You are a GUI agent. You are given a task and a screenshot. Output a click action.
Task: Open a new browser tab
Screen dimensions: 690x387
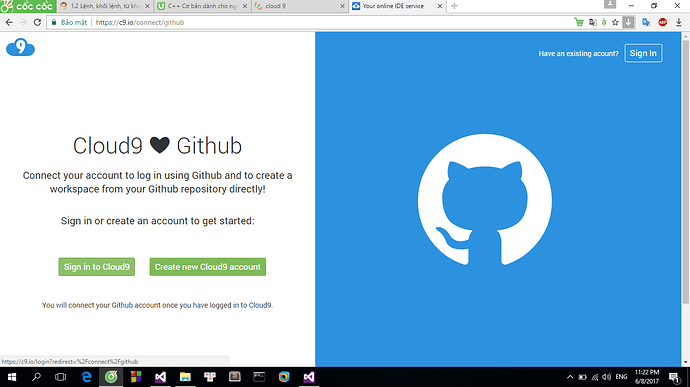click(455, 6)
